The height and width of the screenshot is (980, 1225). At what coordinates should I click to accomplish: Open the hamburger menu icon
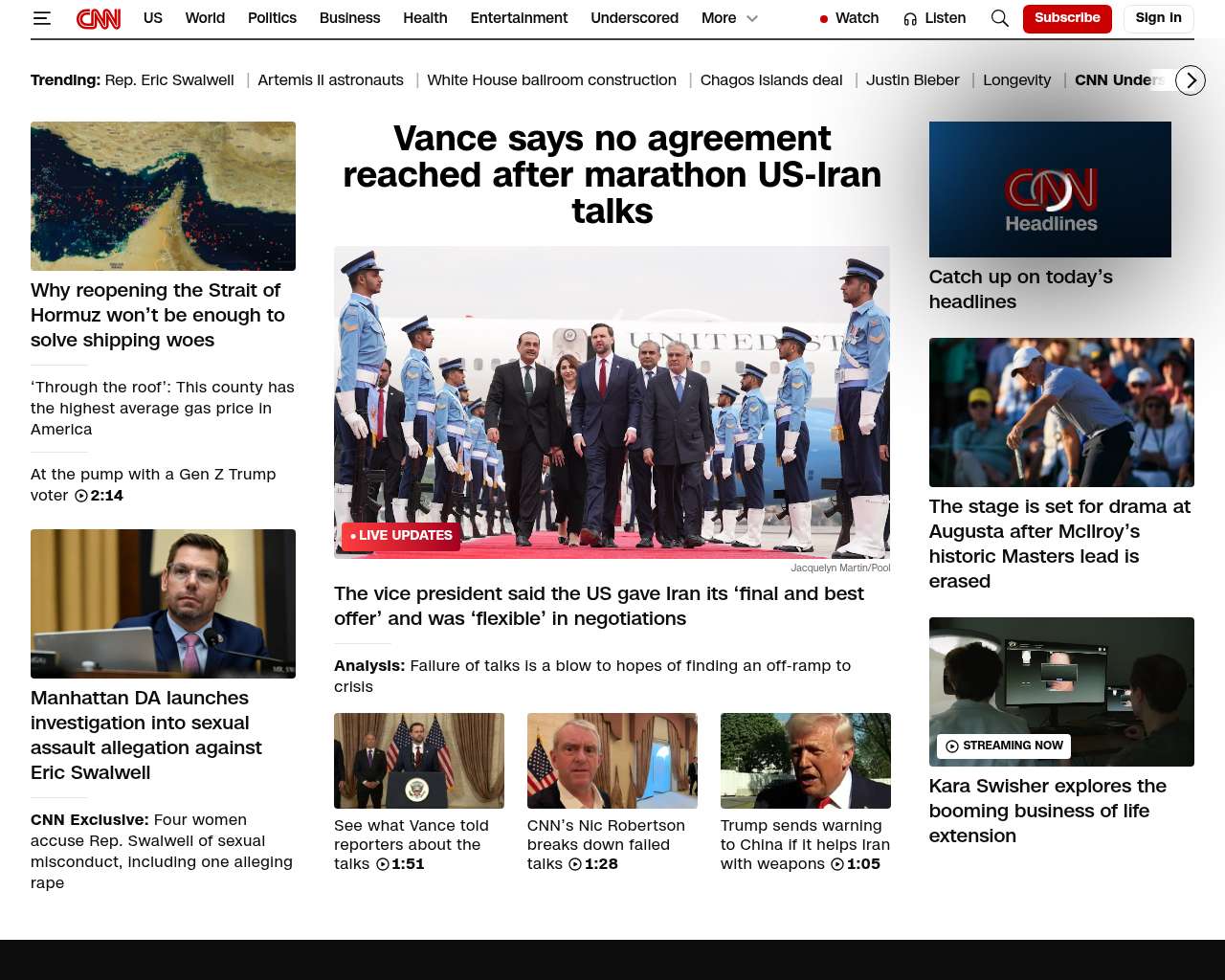pyautogui.click(x=41, y=18)
